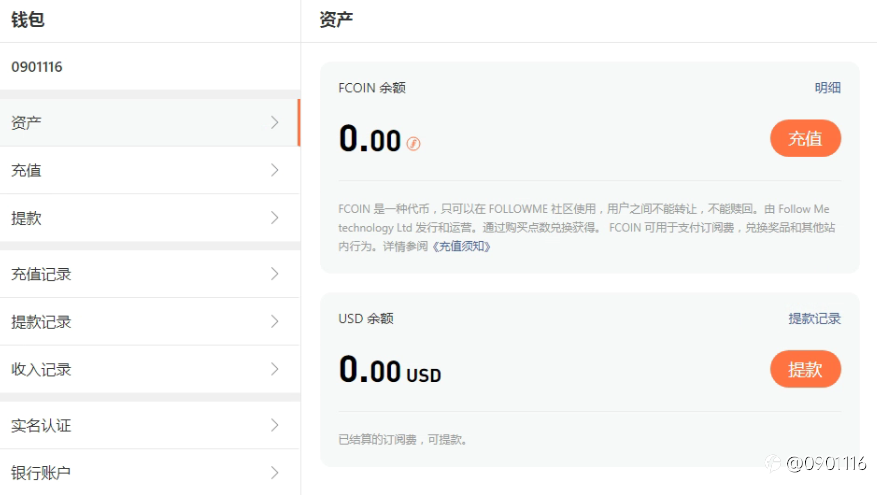Click the chevron on the 银行账户 row
The height and width of the screenshot is (495, 877).
click(275, 473)
